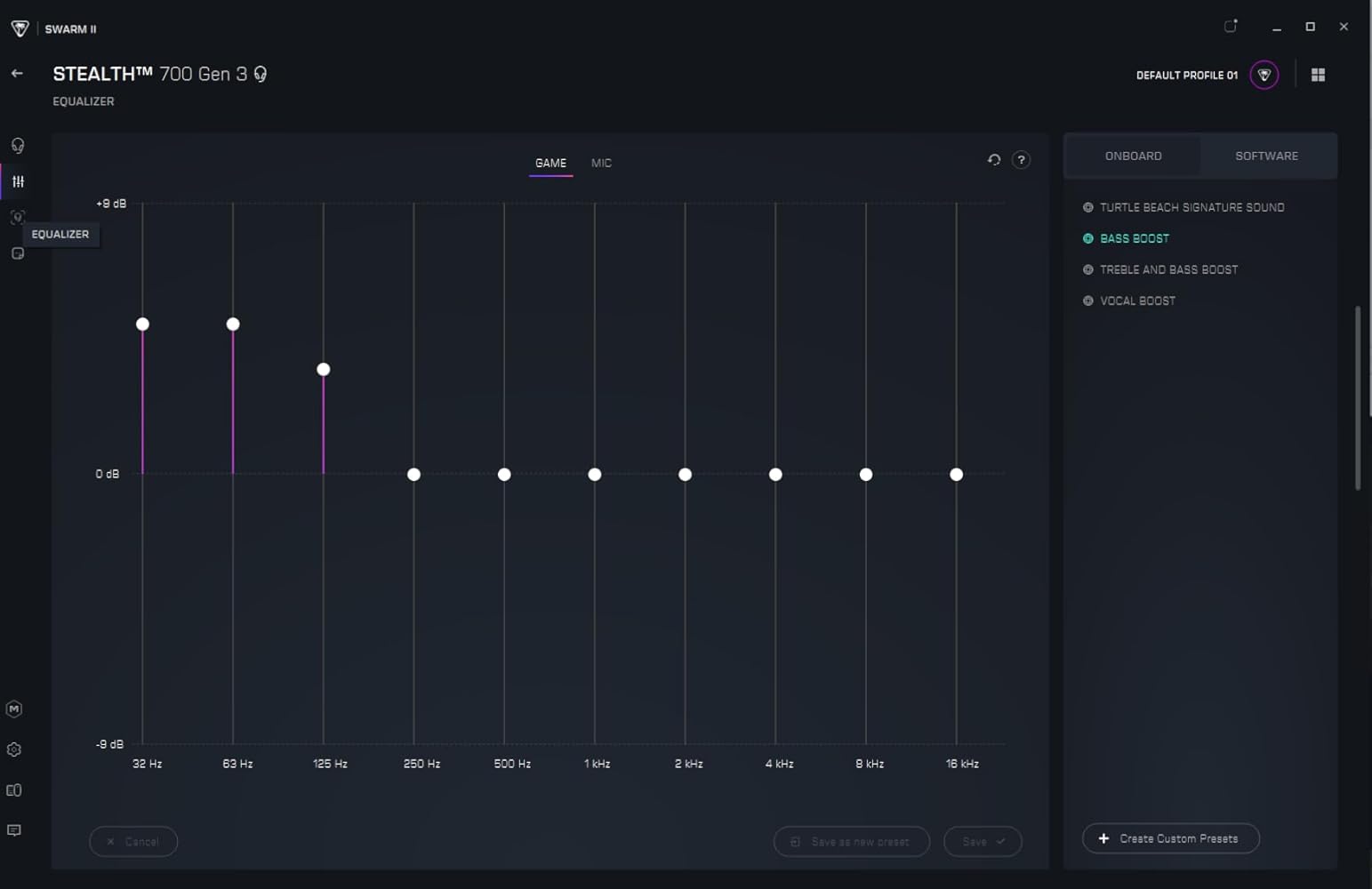1372x889 pixels.
Task: Switch to the Software presets tab
Action: point(1266,156)
